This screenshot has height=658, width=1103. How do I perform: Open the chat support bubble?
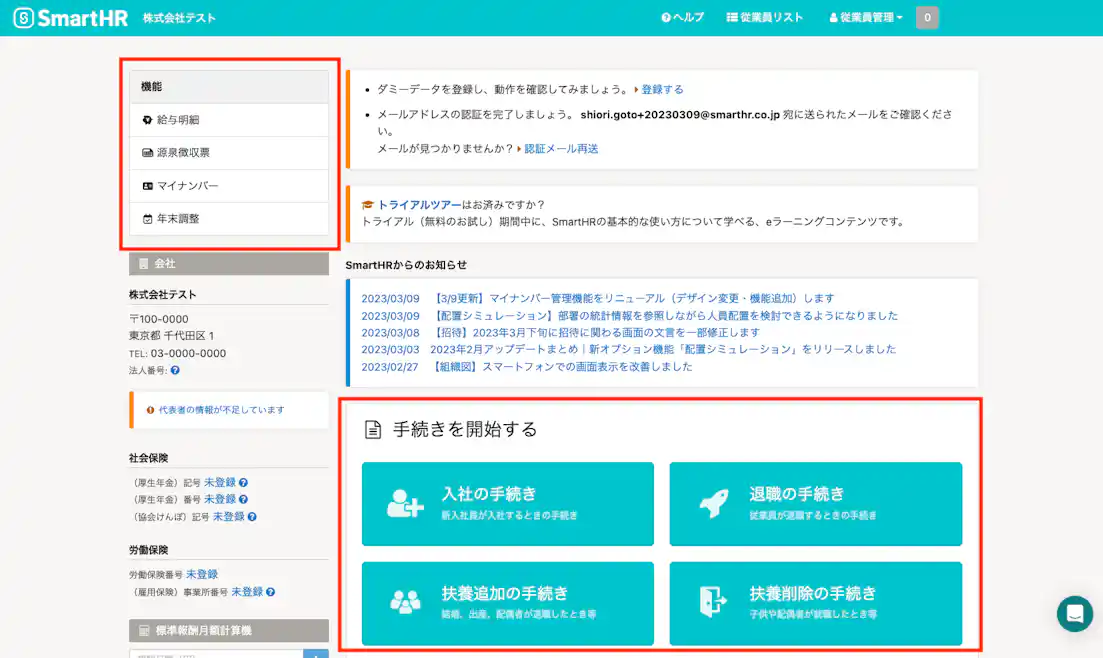pos(1074,614)
